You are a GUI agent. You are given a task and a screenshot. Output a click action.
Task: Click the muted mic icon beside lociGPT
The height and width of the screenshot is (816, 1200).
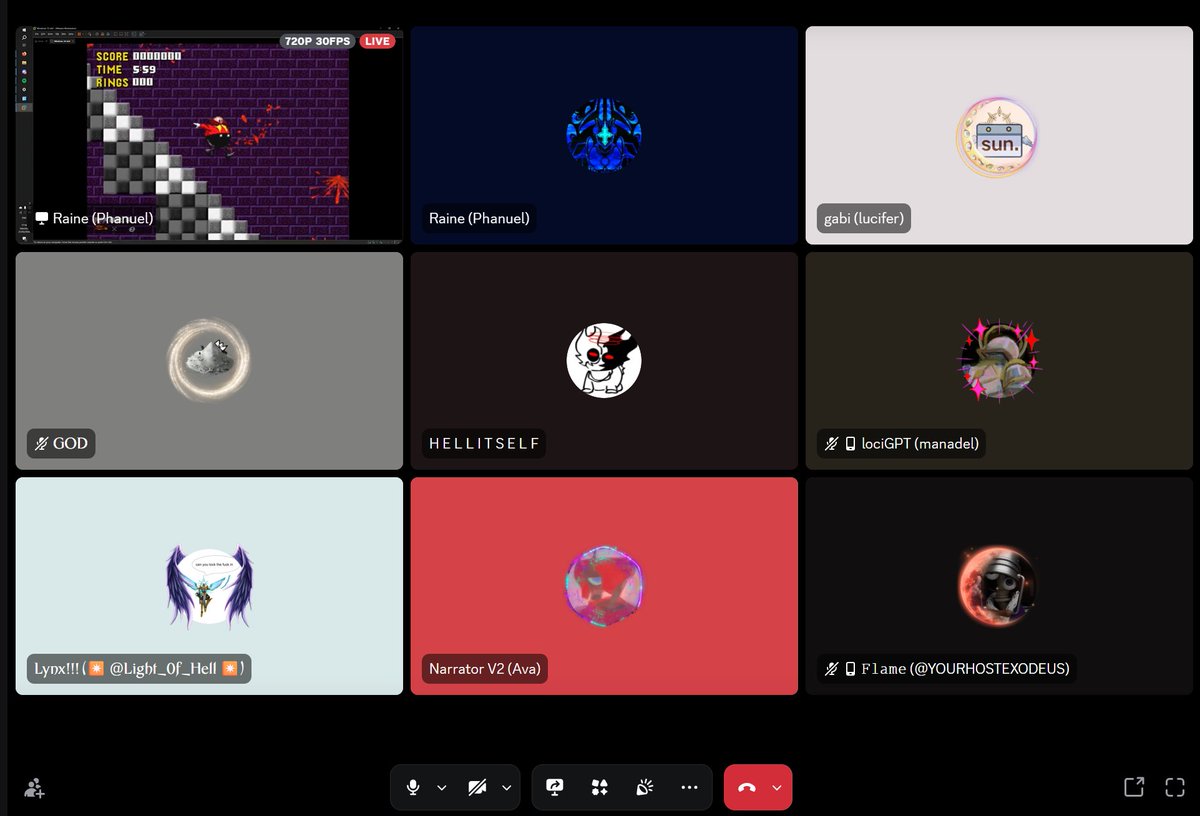(832, 444)
